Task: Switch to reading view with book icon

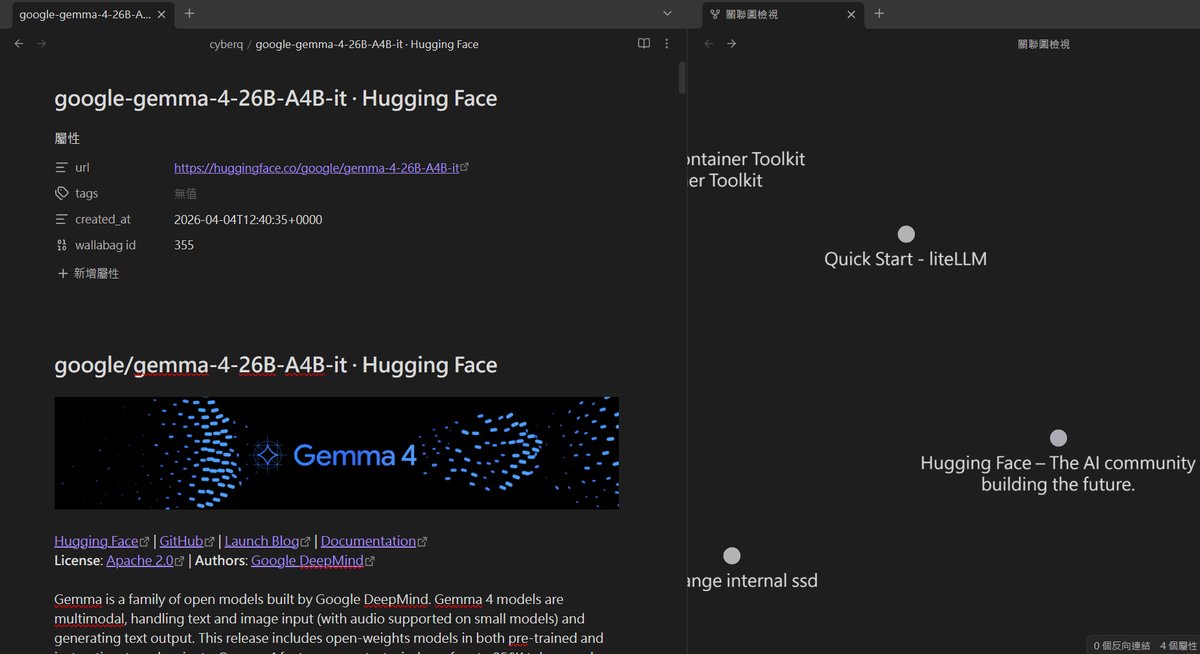Action: coord(644,44)
